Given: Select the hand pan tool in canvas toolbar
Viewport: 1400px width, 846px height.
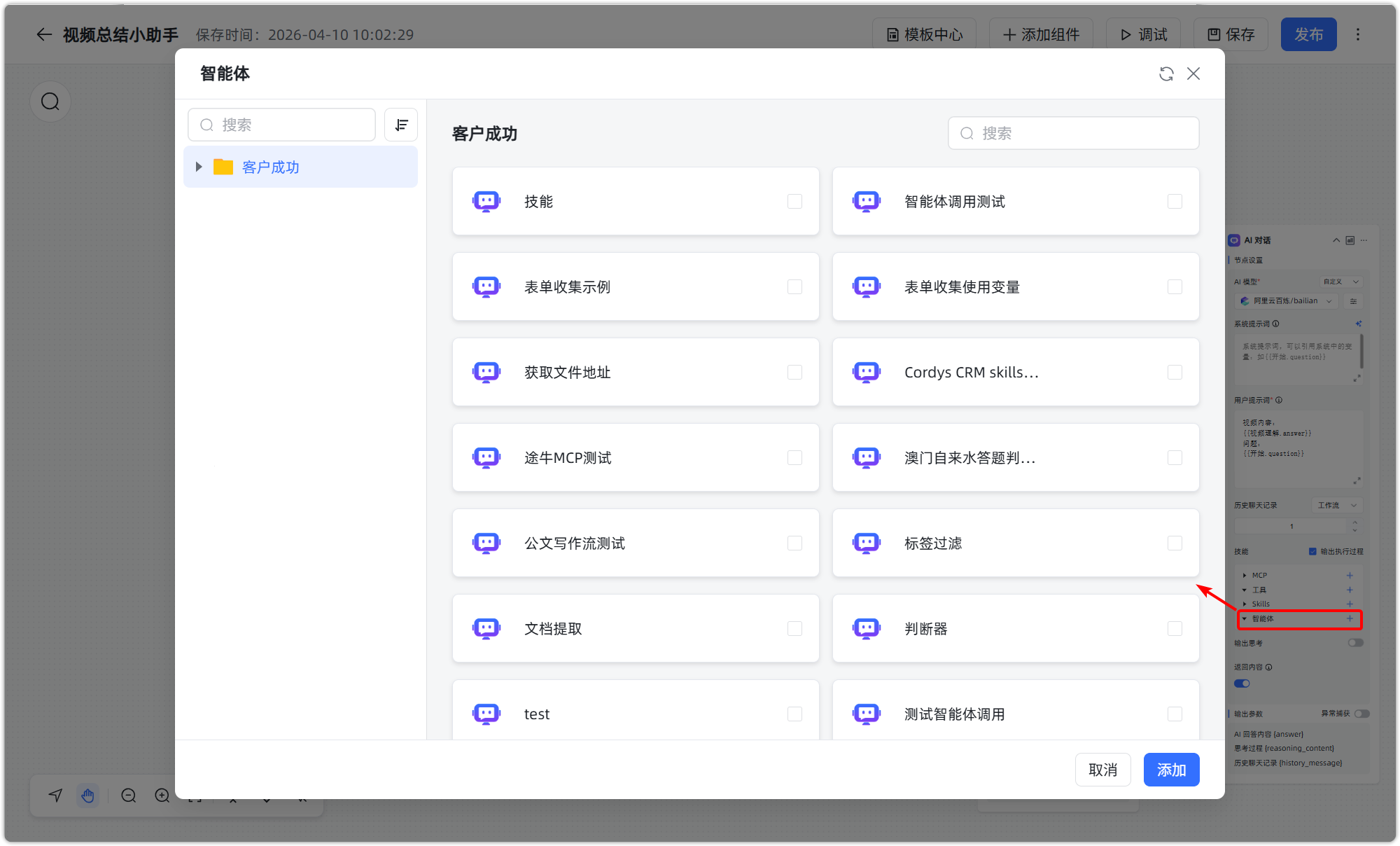Looking at the screenshot, I should 87,796.
